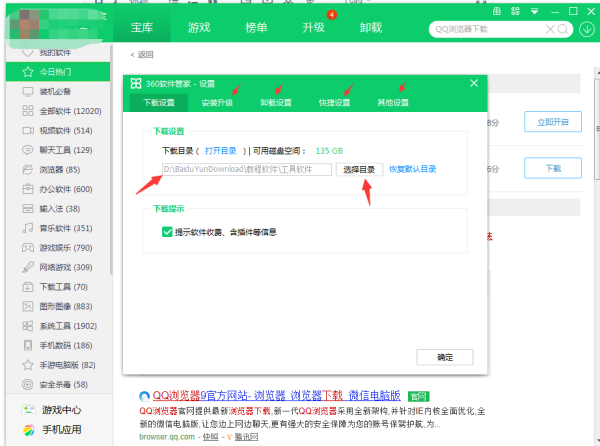Click the search magnifier icon
Image resolution: width=600 pixels, height=446 pixels.
[x=564, y=28]
